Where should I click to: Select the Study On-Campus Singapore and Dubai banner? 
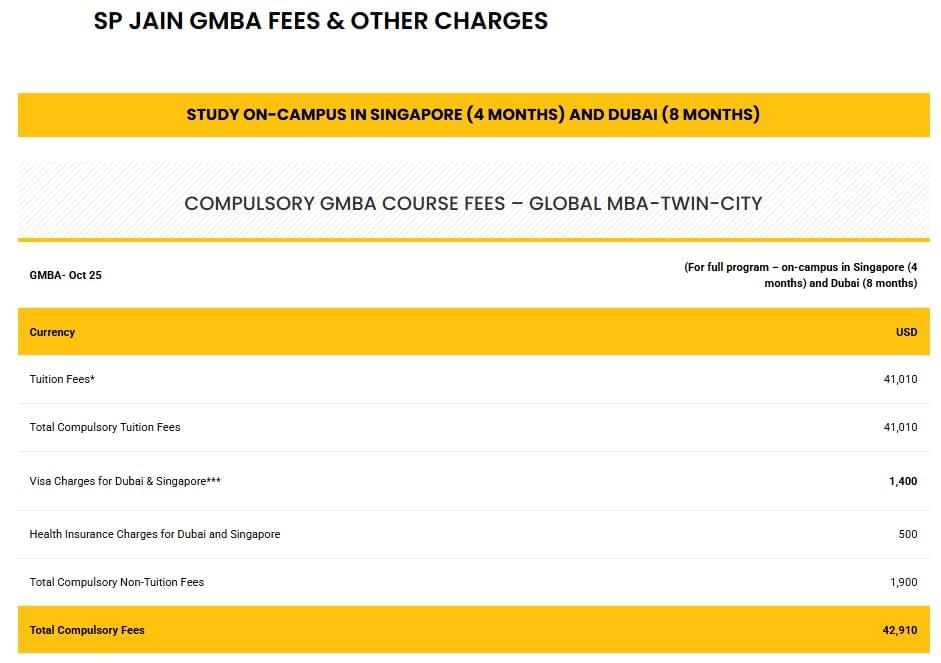tap(473, 114)
